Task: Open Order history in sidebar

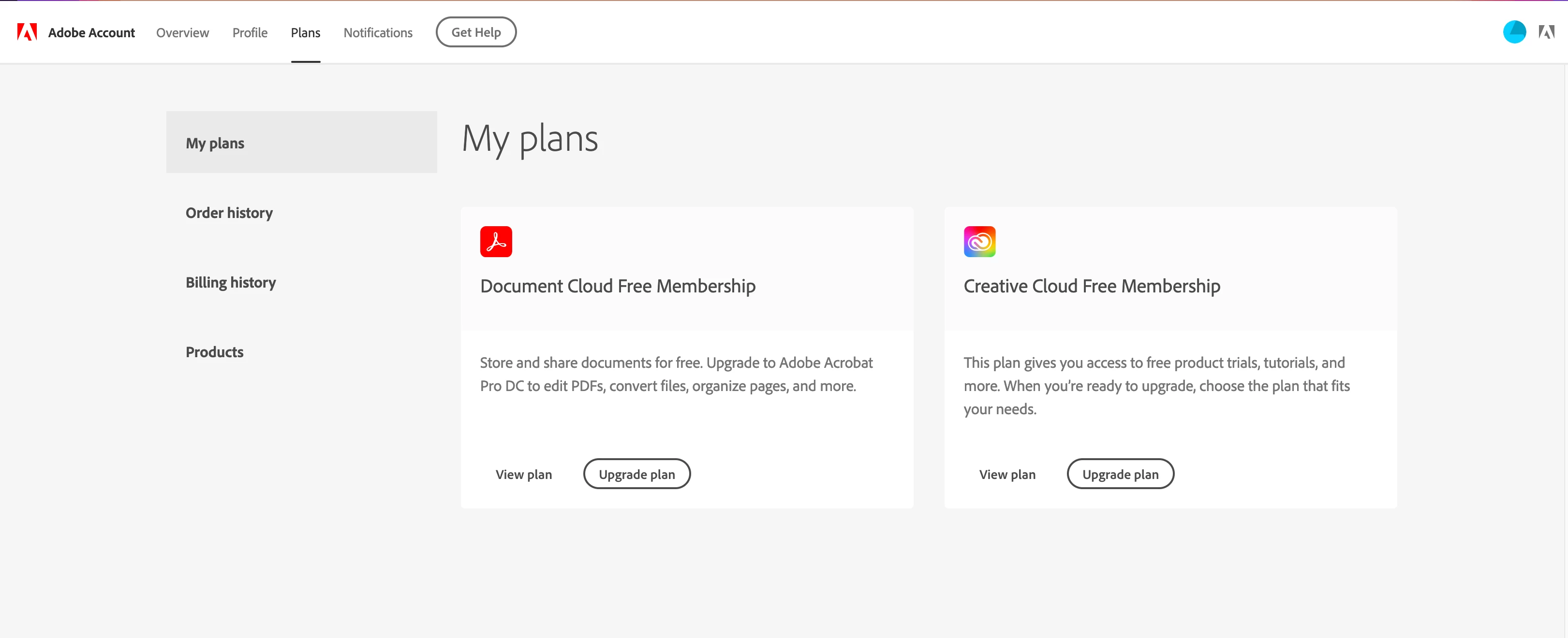Action: click(229, 213)
